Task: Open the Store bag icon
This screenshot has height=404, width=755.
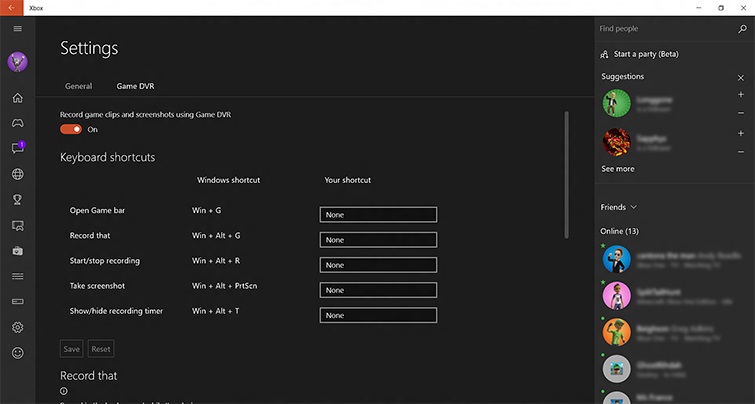Action: tap(18, 251)
